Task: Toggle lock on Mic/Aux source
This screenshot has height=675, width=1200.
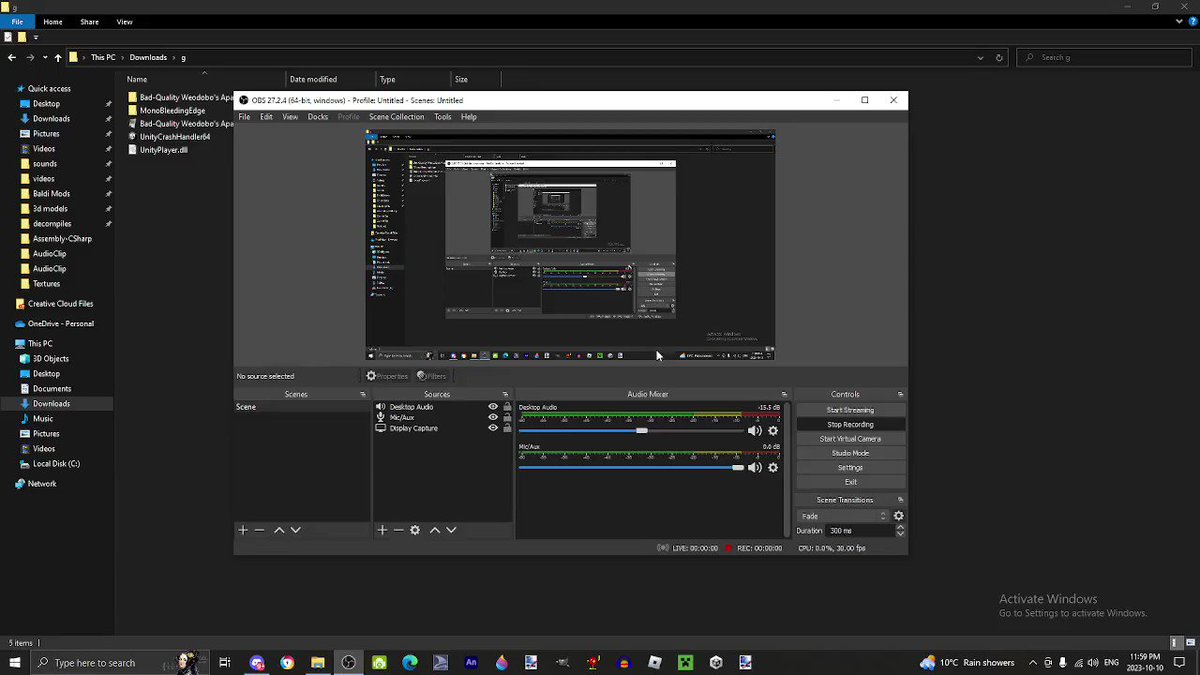Action: point(507,417)
